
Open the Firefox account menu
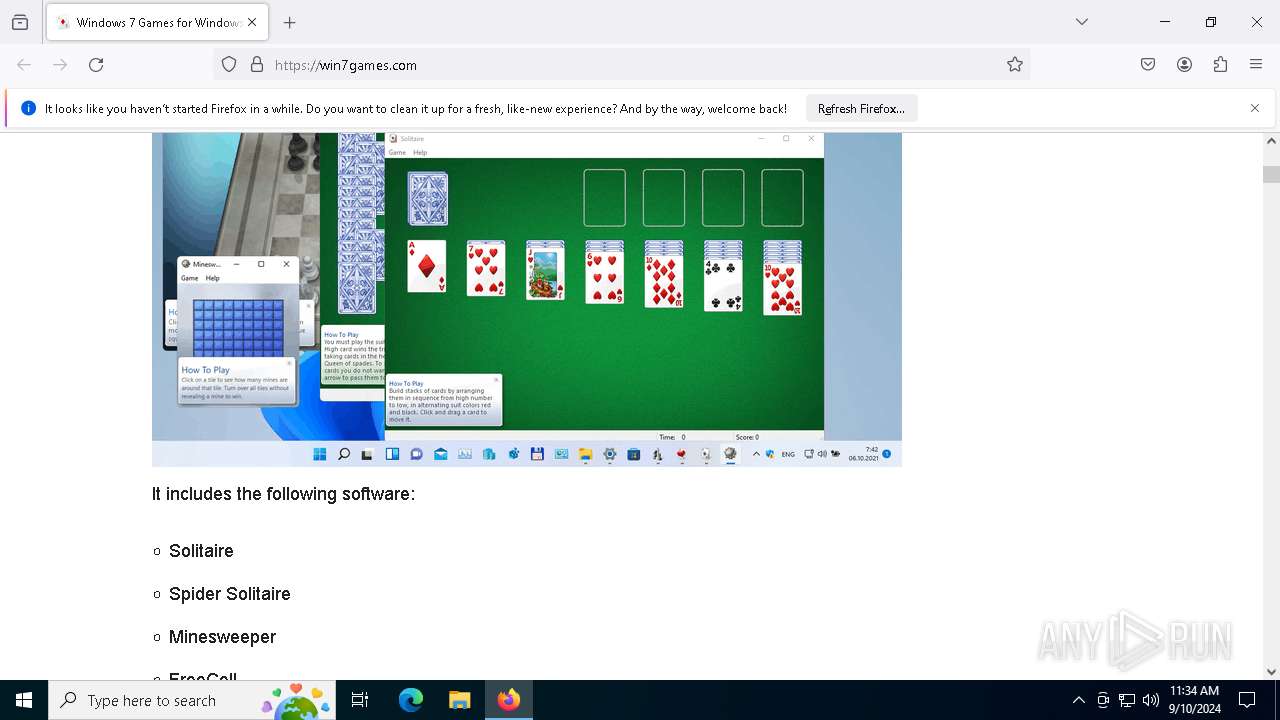coord(1184,65)
